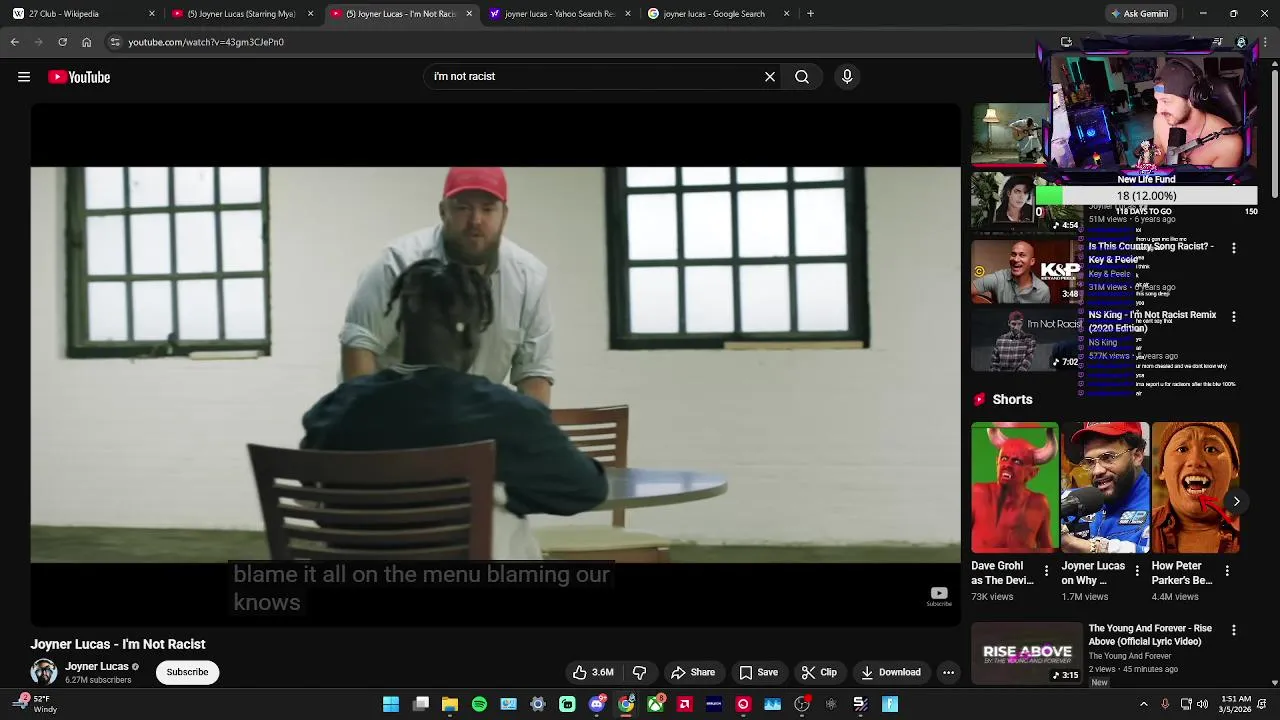
Task: Click the video player frame
Action: point(495,365)
